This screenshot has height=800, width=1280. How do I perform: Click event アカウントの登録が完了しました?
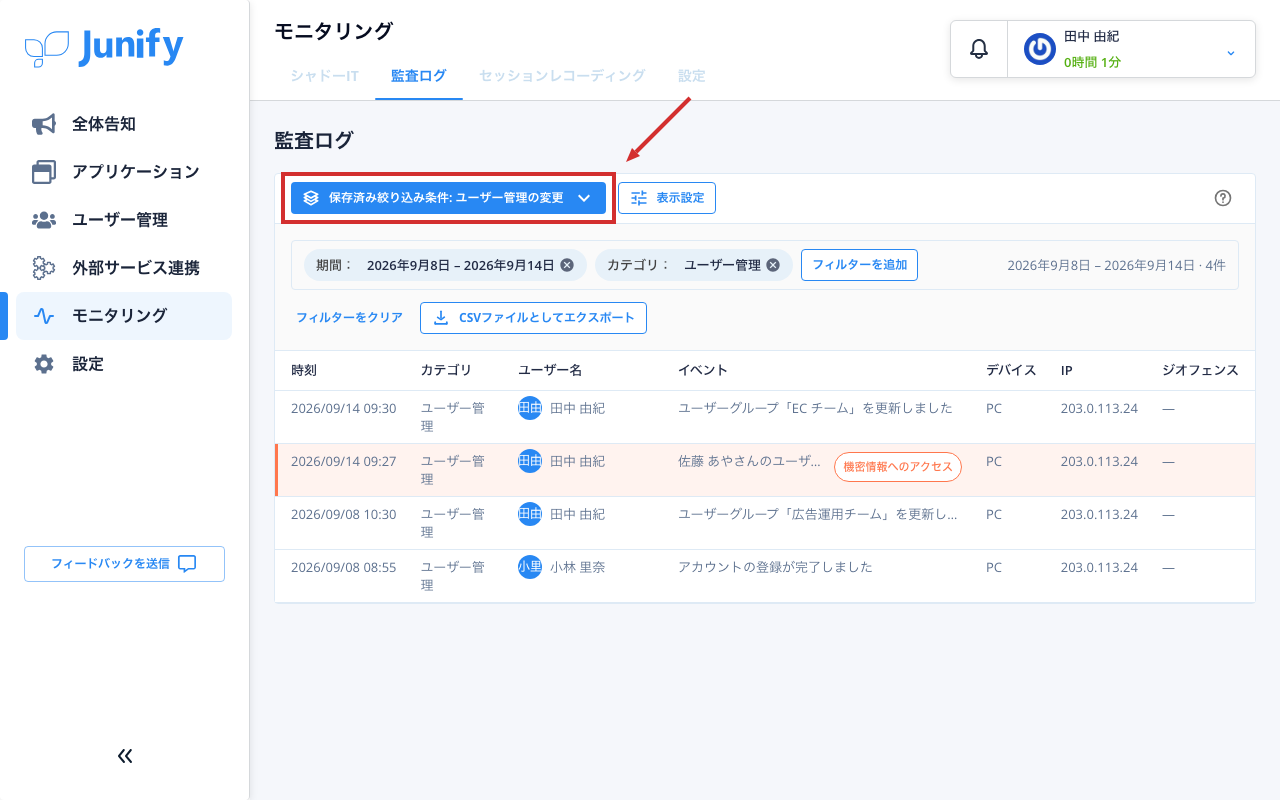tap(775, 567)
